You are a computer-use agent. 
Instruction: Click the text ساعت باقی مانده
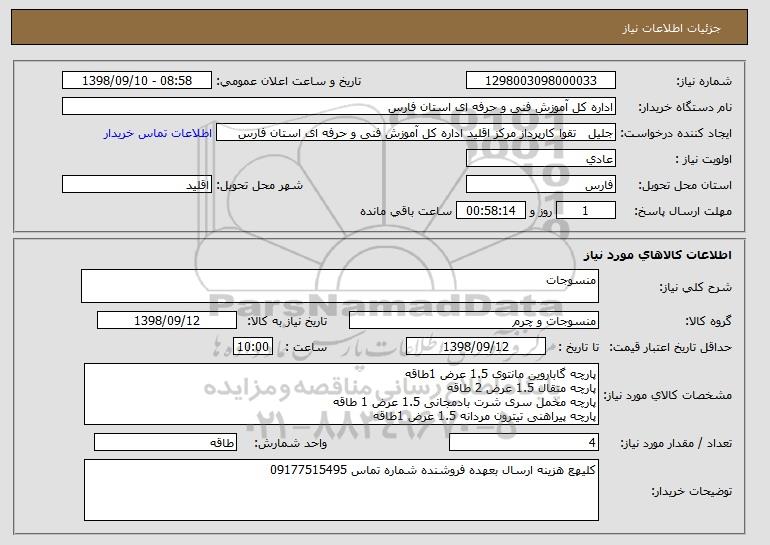coord(406,211)
